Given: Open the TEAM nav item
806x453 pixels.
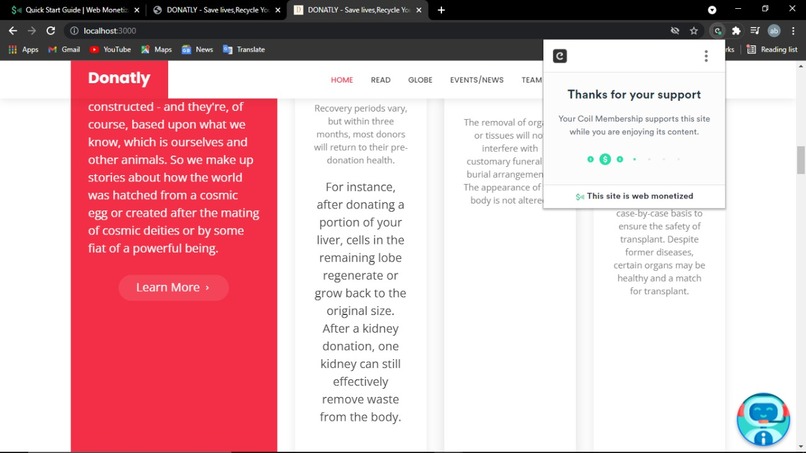Looking at the screenshot, I should 532,80.
